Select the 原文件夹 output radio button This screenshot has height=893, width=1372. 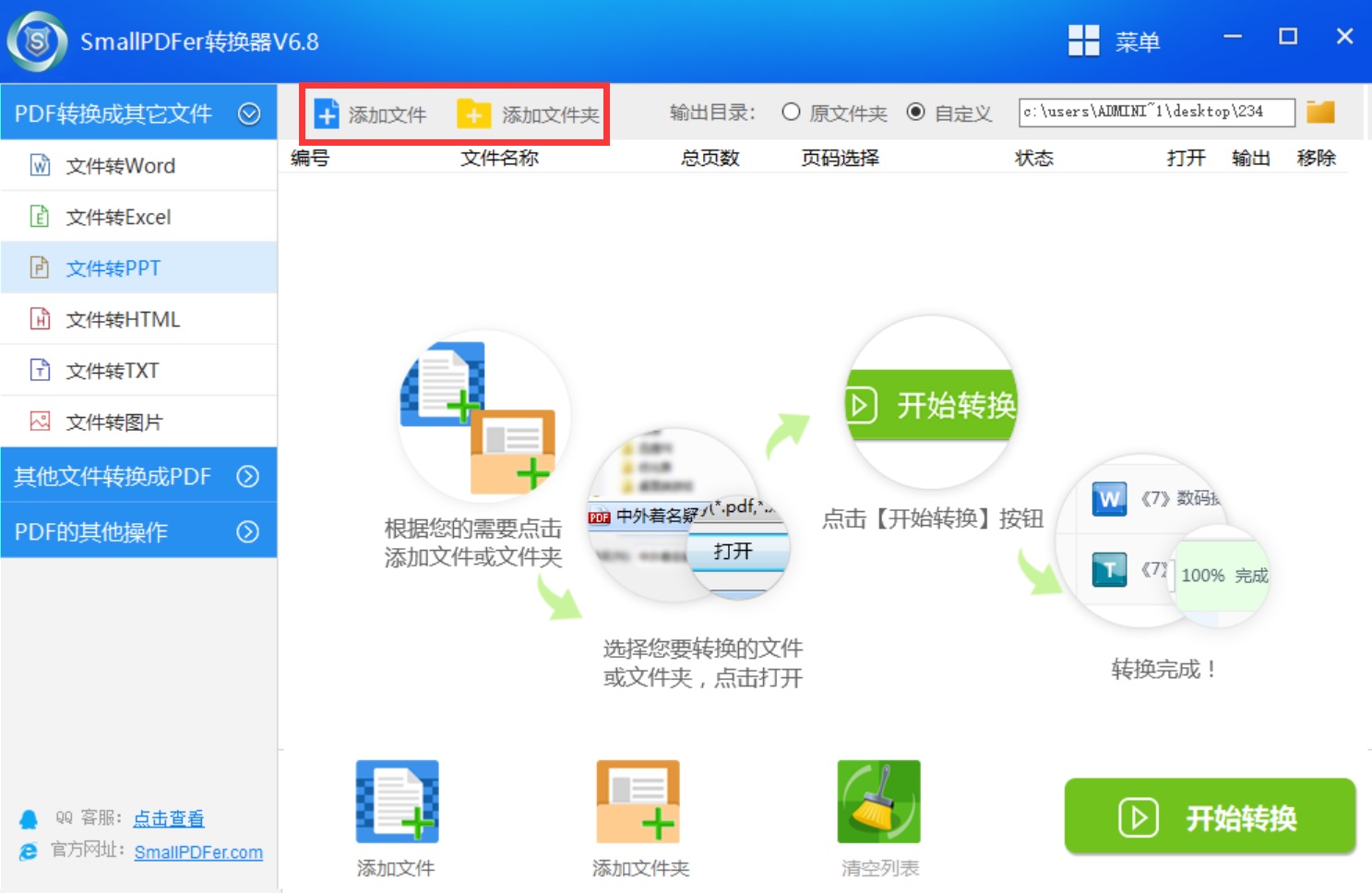[791, 112]
